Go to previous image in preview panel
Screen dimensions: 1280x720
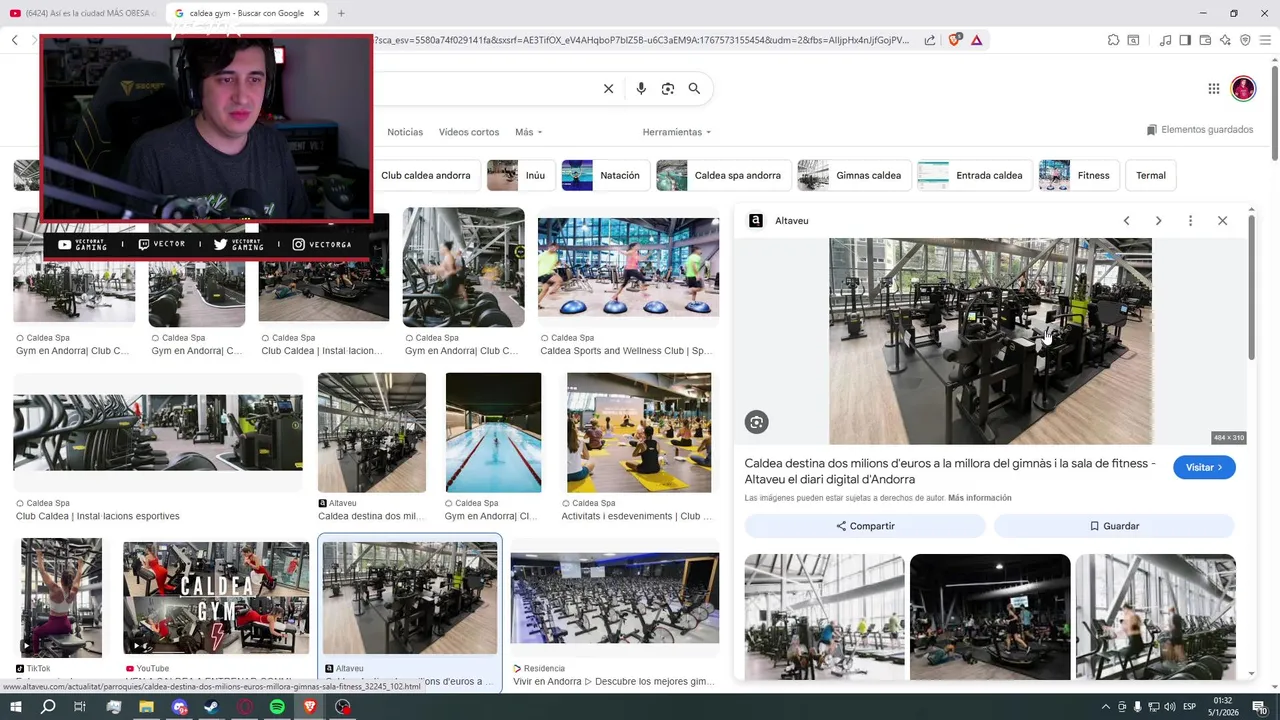1126,221
